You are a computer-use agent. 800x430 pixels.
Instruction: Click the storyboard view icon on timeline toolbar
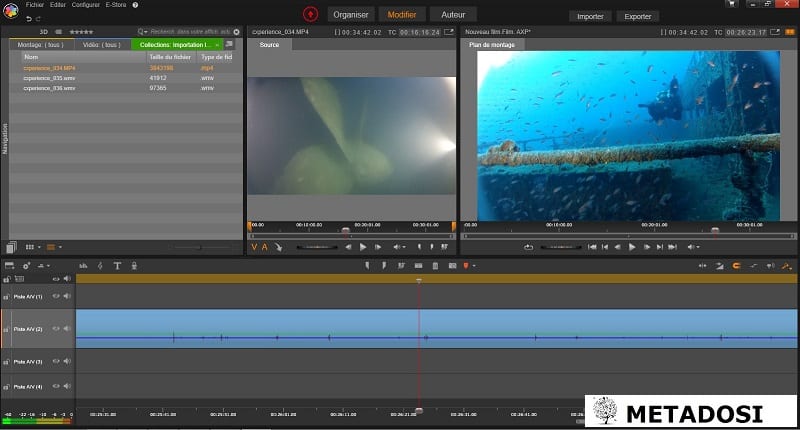9,266
